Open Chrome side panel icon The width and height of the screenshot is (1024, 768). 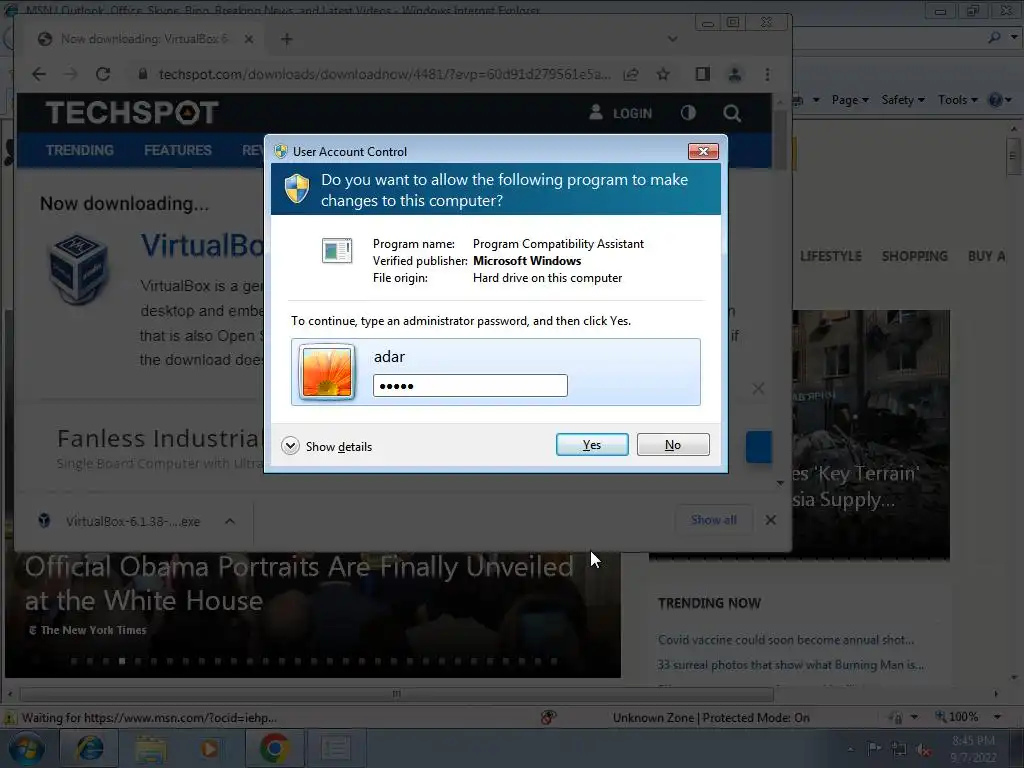pos(703,74)
